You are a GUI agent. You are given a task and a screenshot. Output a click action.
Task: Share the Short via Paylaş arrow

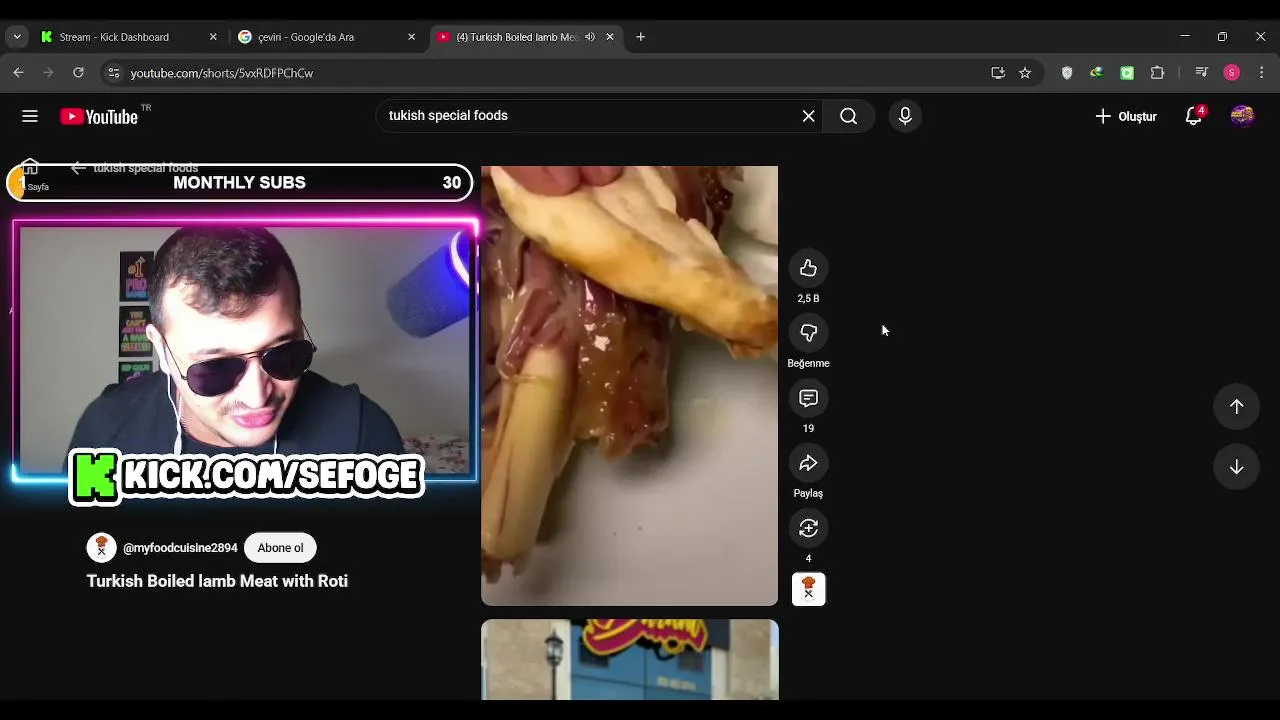click(x=808, y=463)
